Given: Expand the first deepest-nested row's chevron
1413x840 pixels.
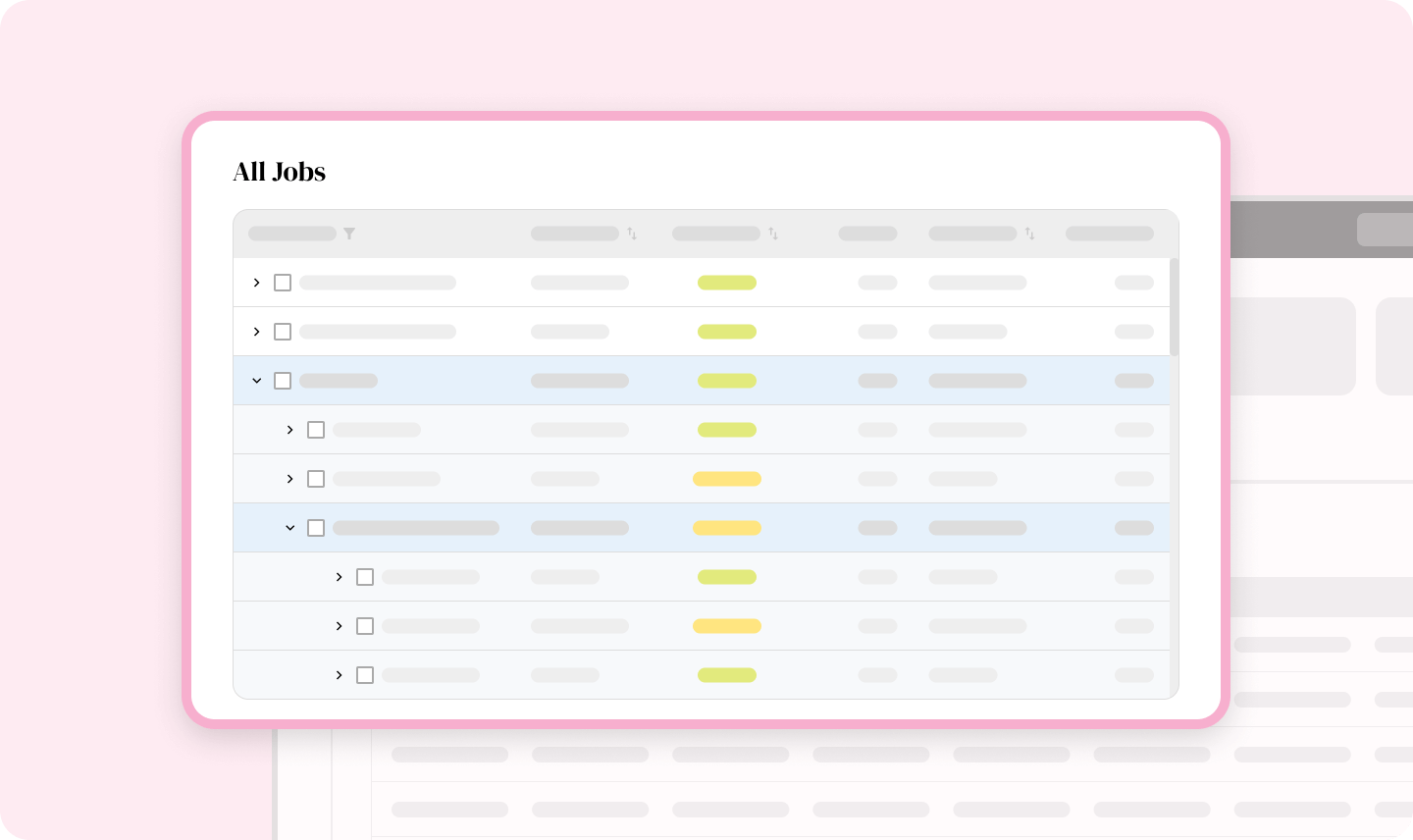Looking at the screenshot, I should (x=340, y=577).
